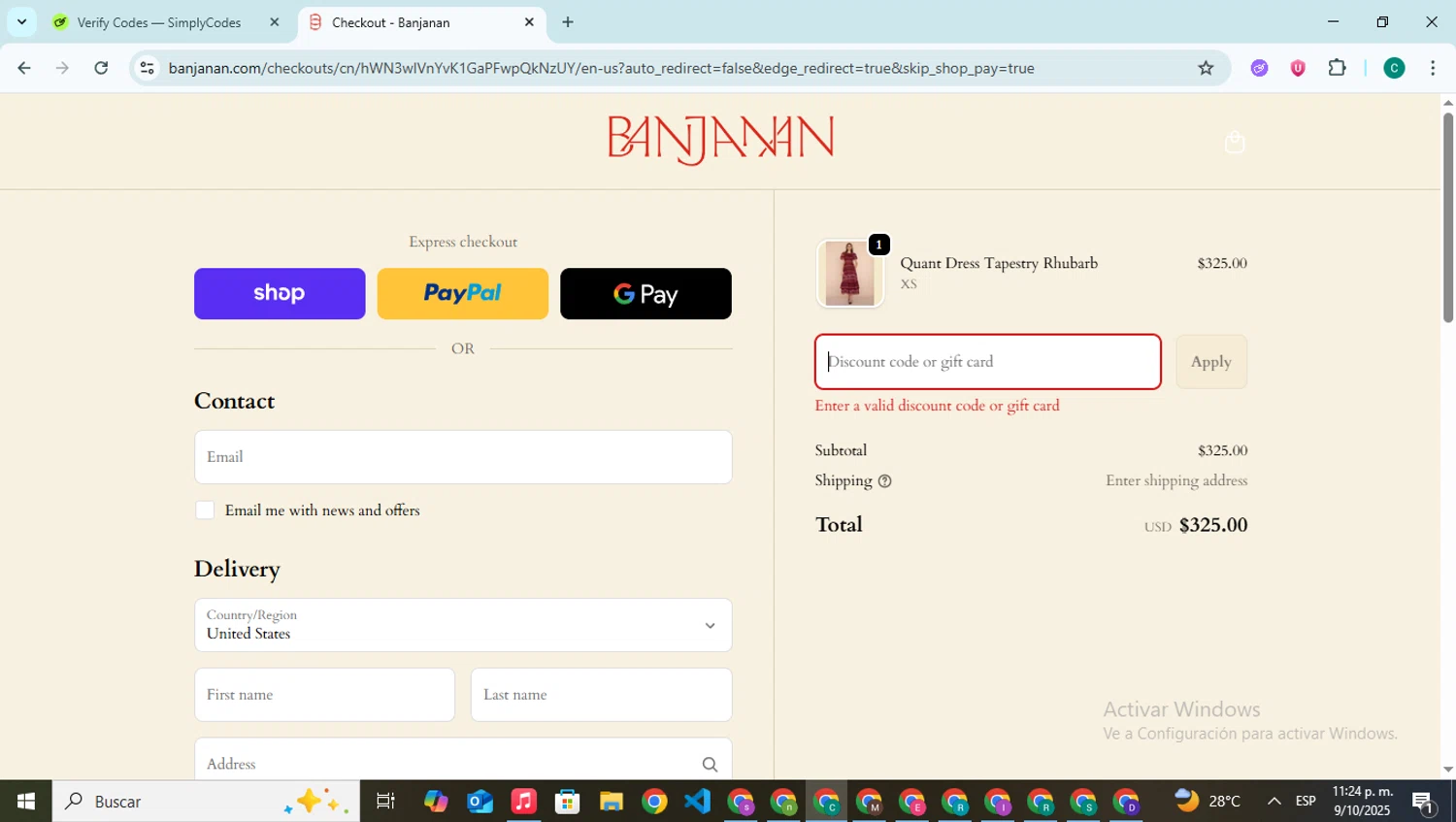Click the Address input field

click(x=463, y=764)
